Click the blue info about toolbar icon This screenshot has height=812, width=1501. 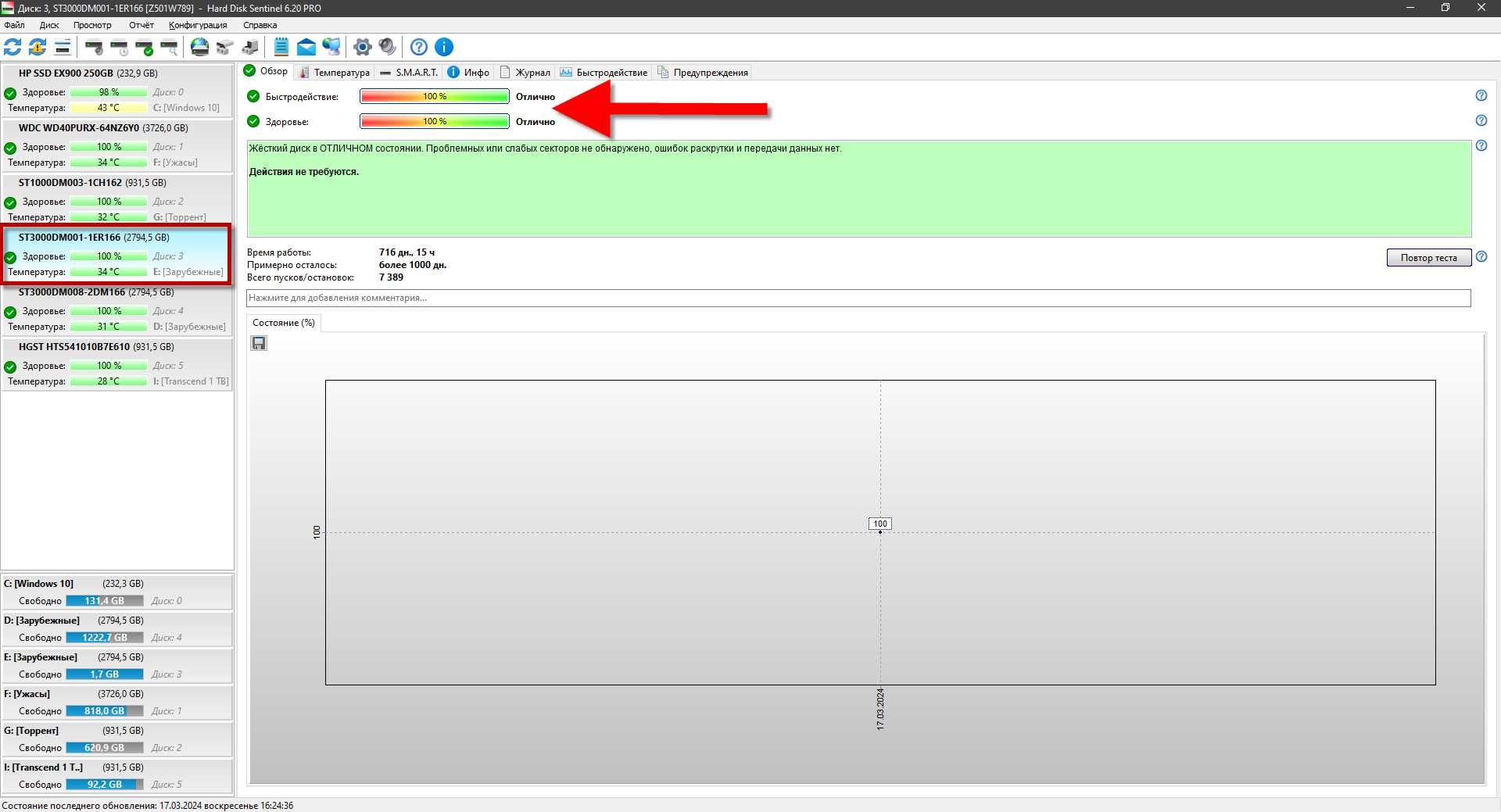[x=444, y=47]
